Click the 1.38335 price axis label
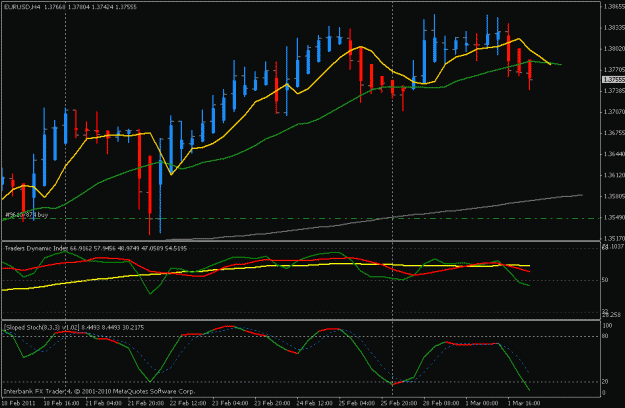 pos(614,28)
